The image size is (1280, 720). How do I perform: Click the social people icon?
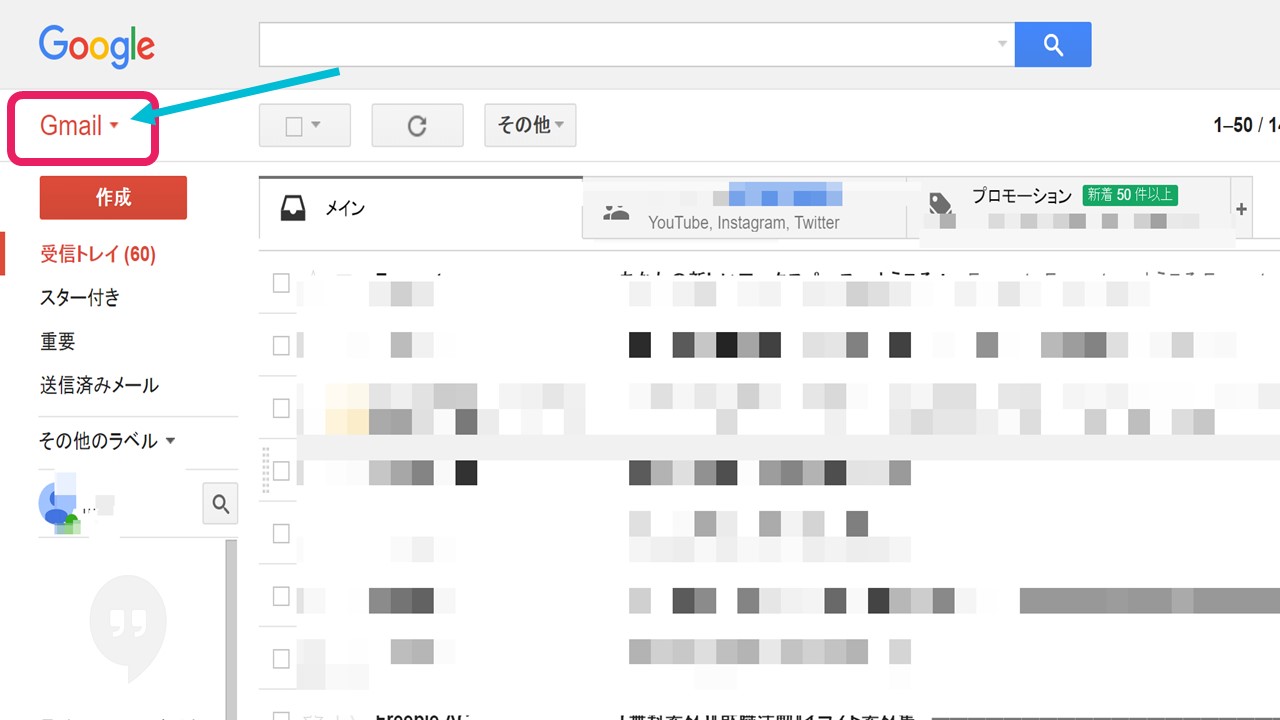(x=616, y=211)
